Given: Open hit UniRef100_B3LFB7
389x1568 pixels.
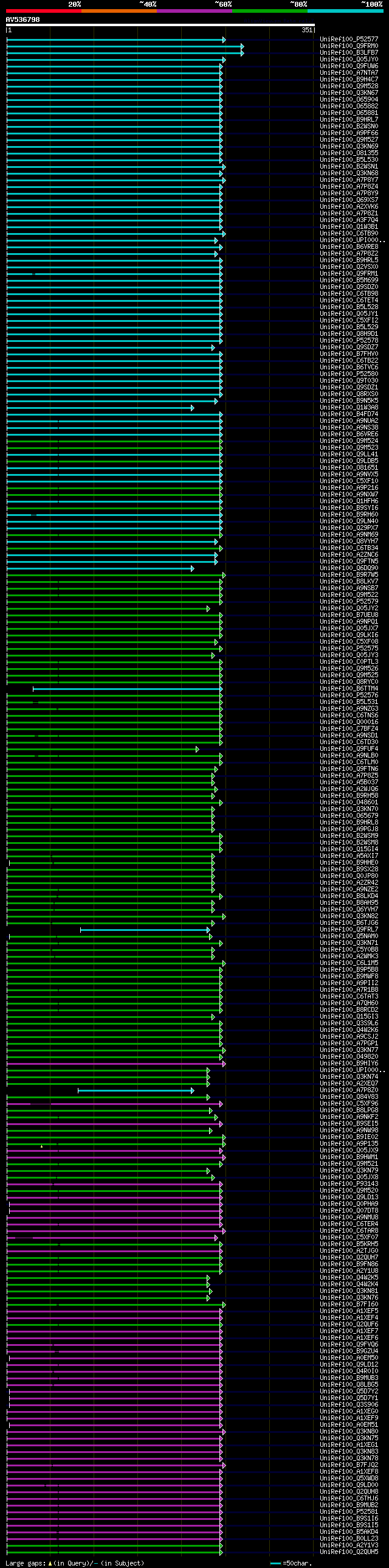Looking at the screenshot, I should point(349,53).
